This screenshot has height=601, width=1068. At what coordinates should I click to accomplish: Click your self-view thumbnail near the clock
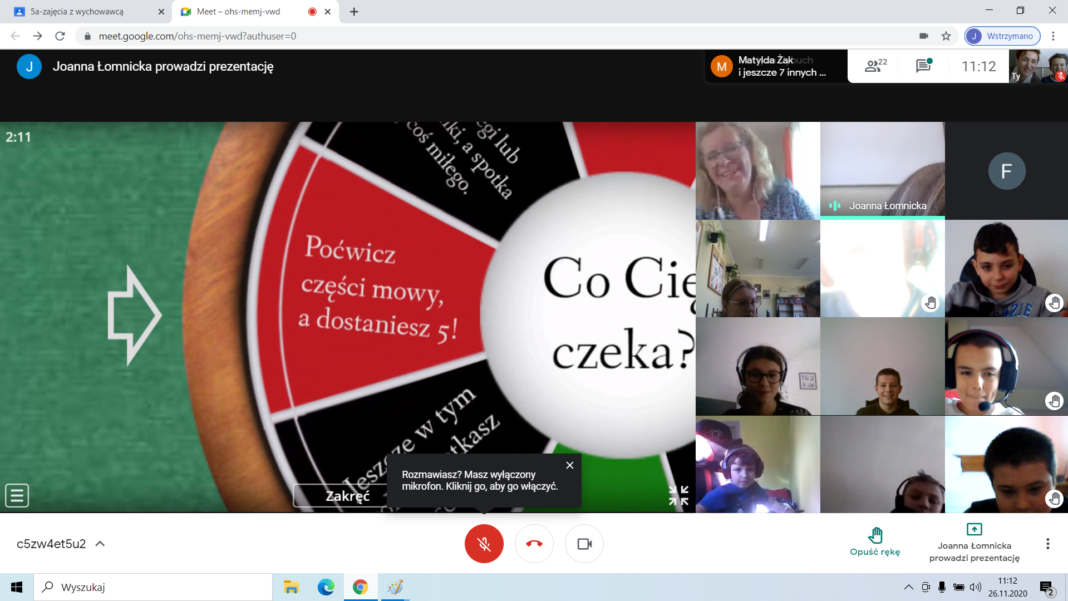(x=1038, y=66)
